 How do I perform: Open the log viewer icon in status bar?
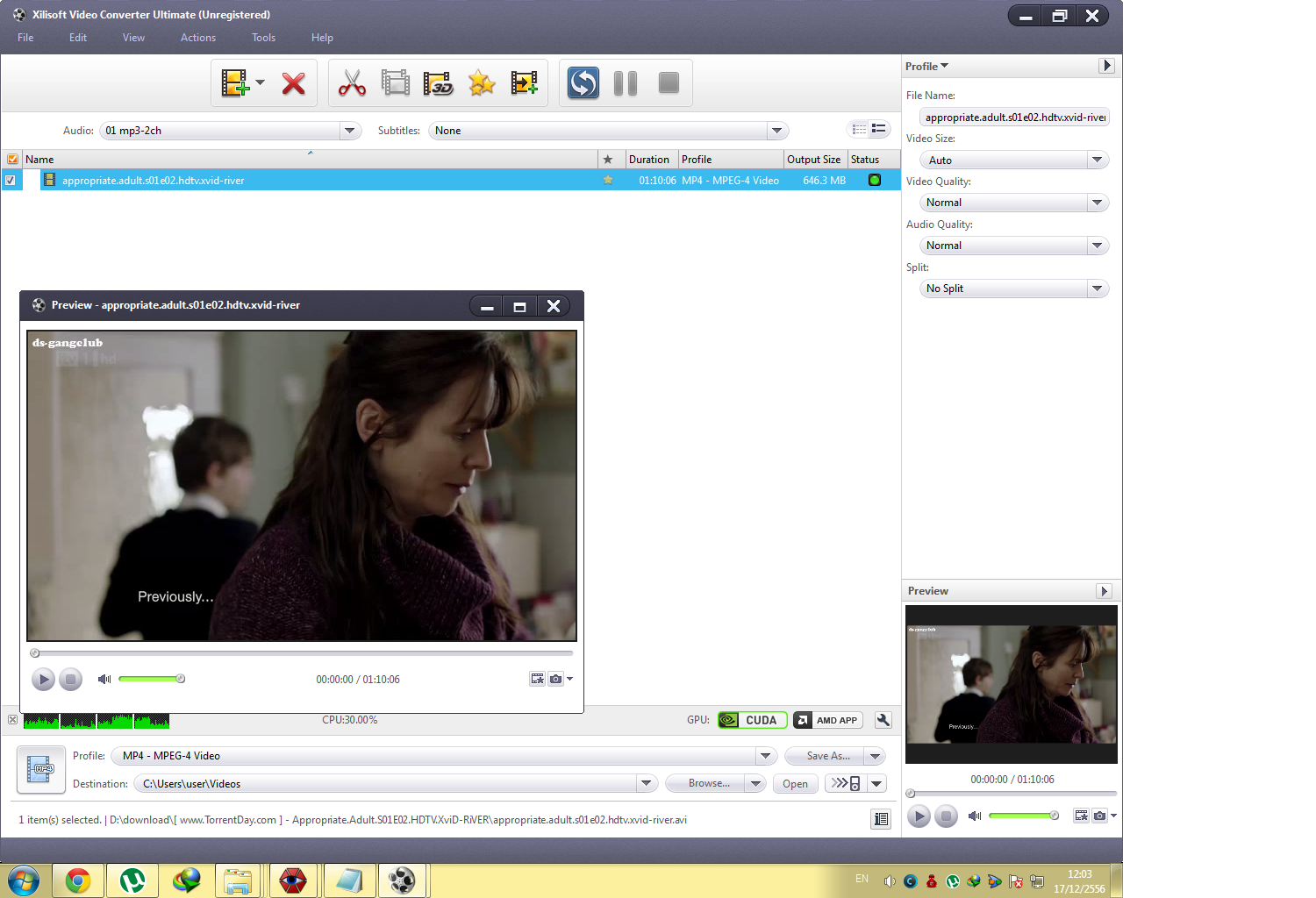(x=881, y=819)
